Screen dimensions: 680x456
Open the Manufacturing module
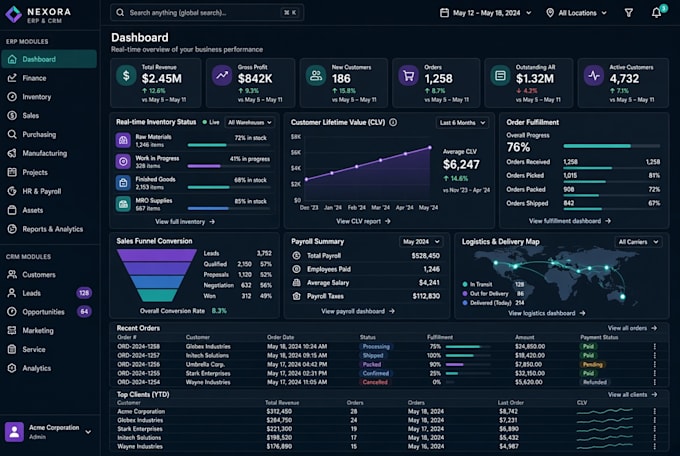tap(49, 153)
